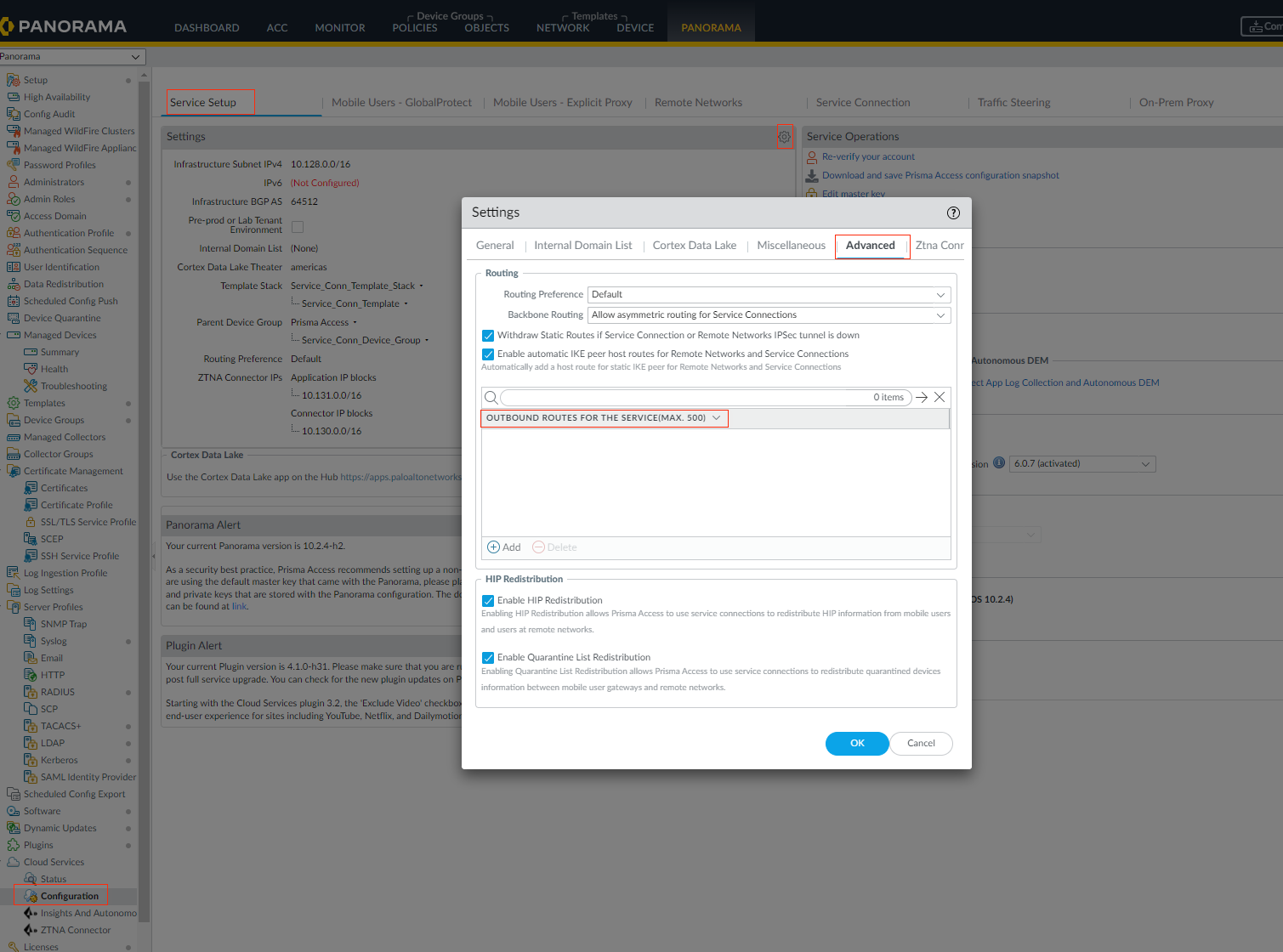Select the Mobile Users - GlobalProtect tab
The height and width of the screenshot is (952, 1283).
pos(401,102)
